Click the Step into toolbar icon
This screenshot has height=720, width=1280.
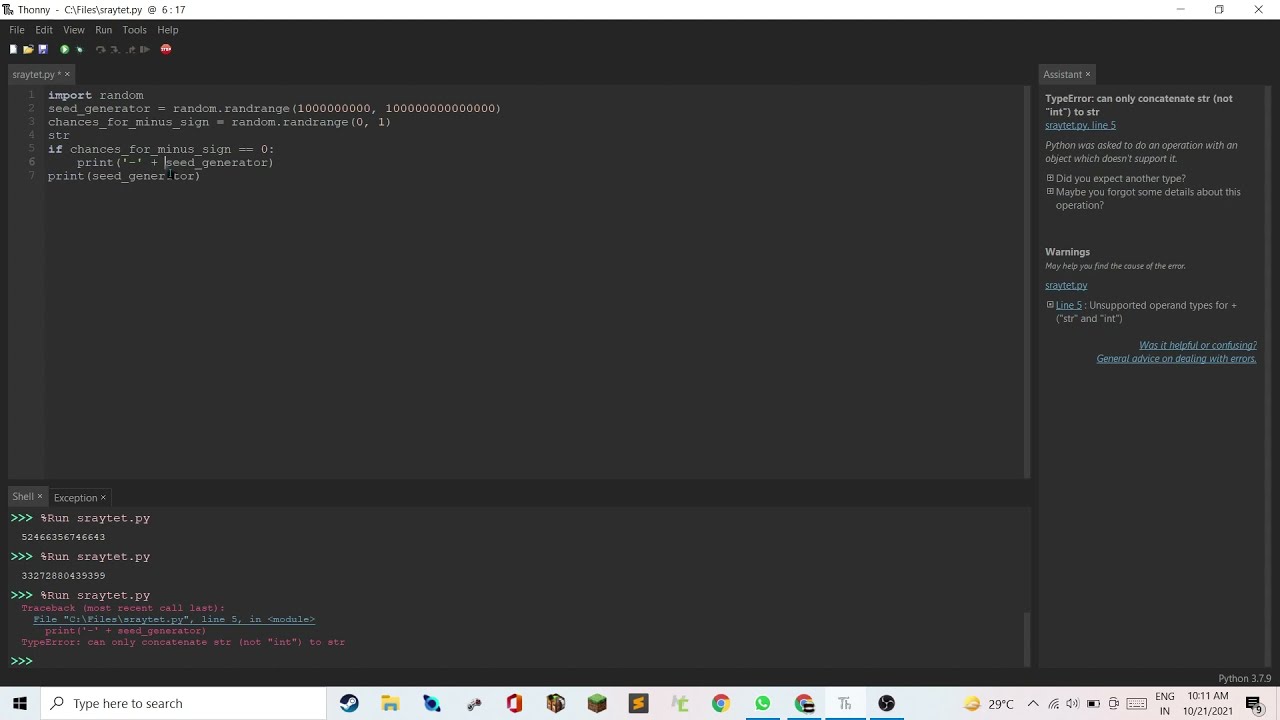click(x=115, y=49)
